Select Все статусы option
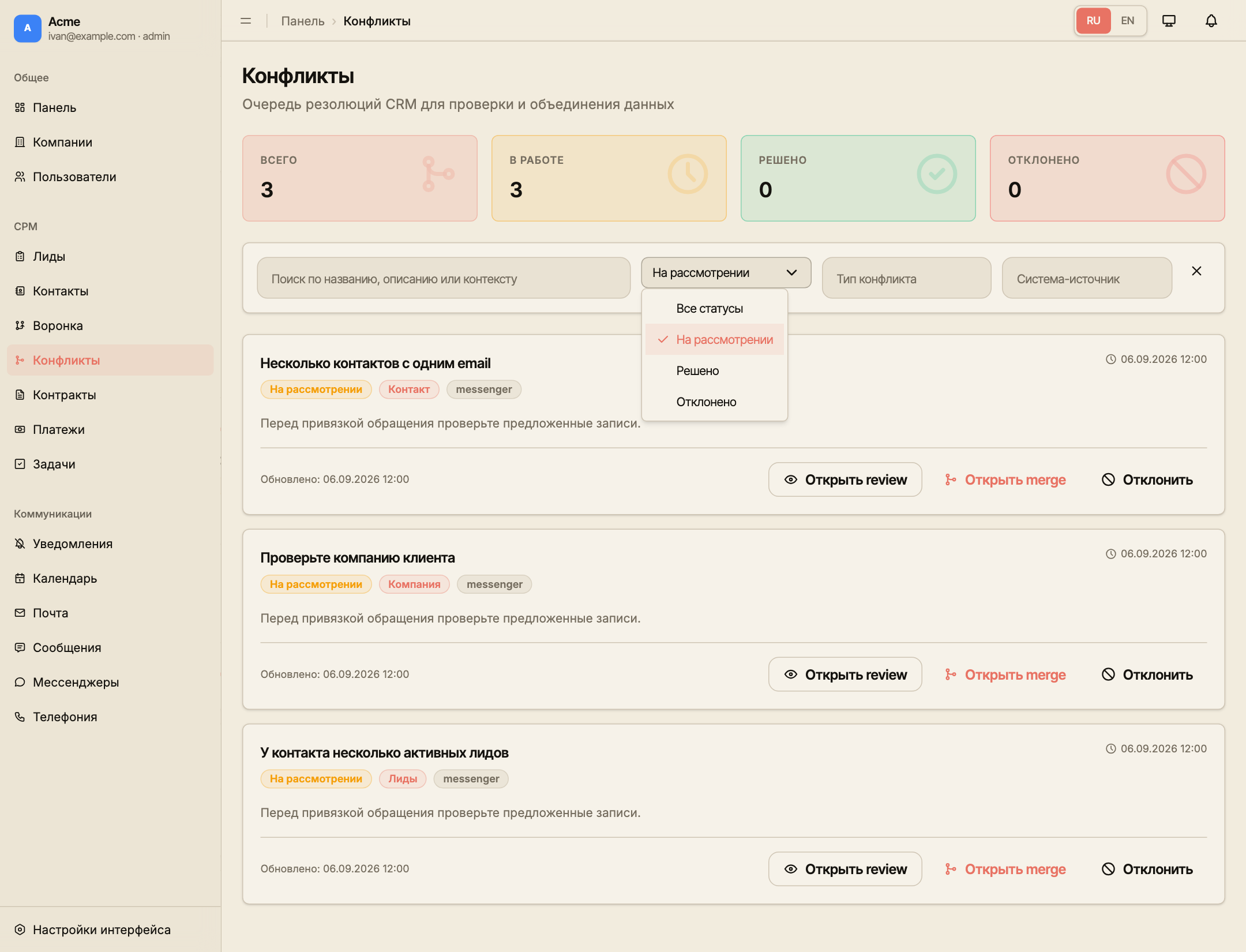 [714, 309]
